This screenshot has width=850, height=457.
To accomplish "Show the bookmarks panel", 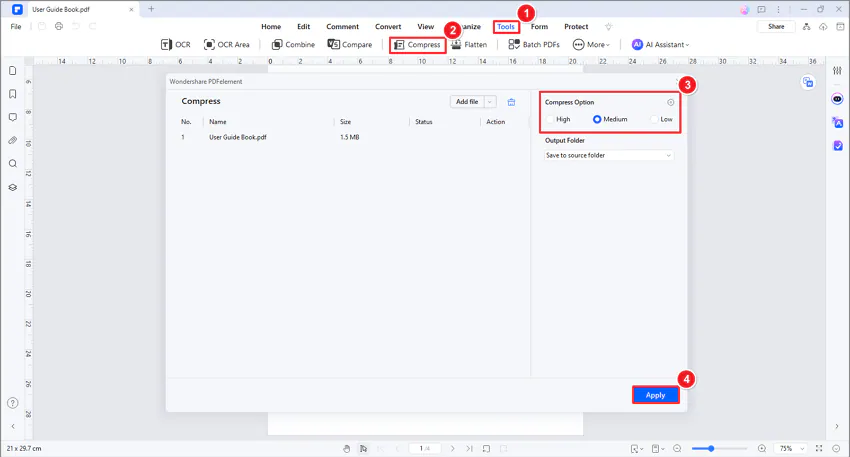I will pos(12,94).
